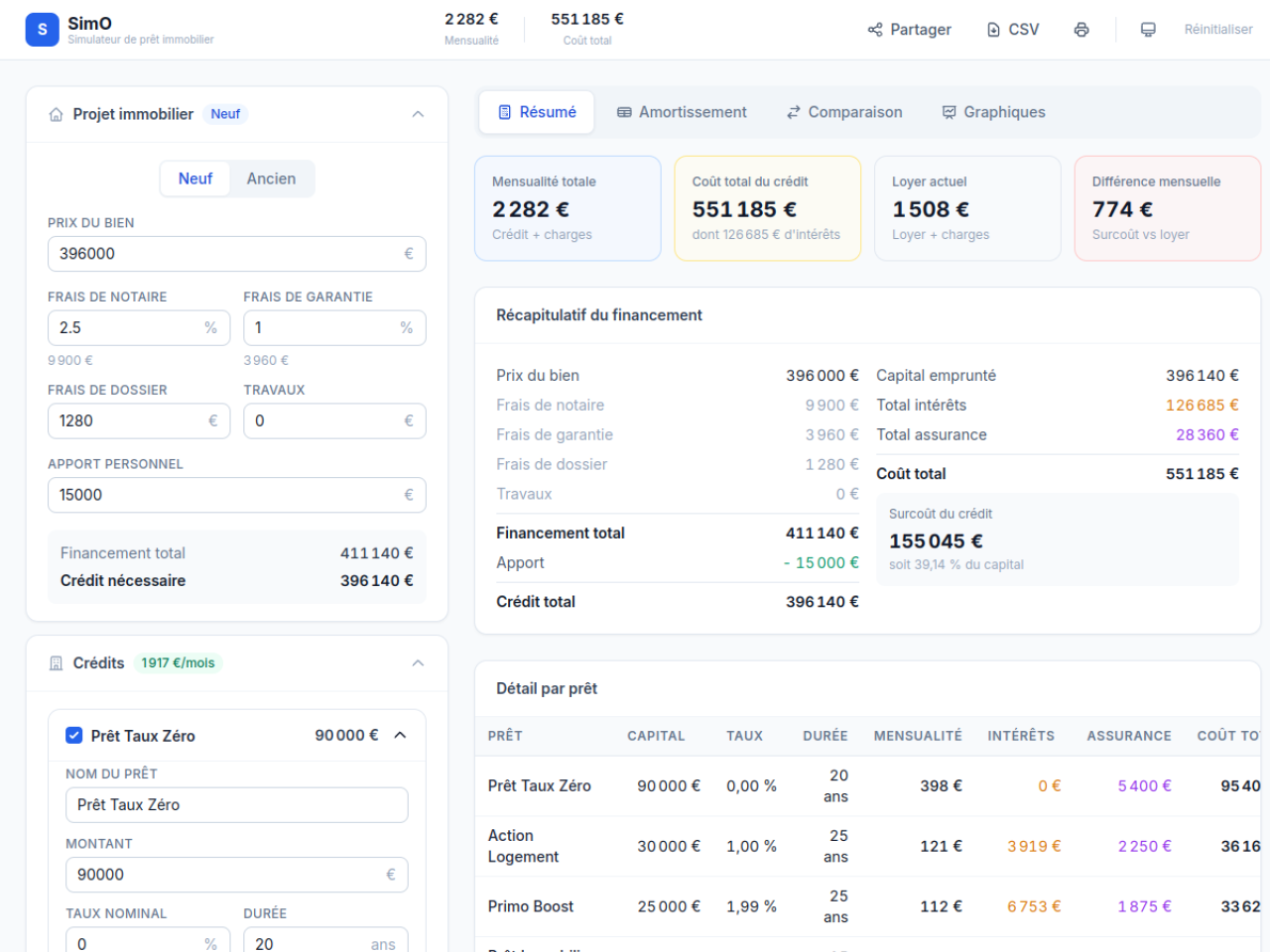
Task: Select the Neuf property type
Action: (195, 178)
